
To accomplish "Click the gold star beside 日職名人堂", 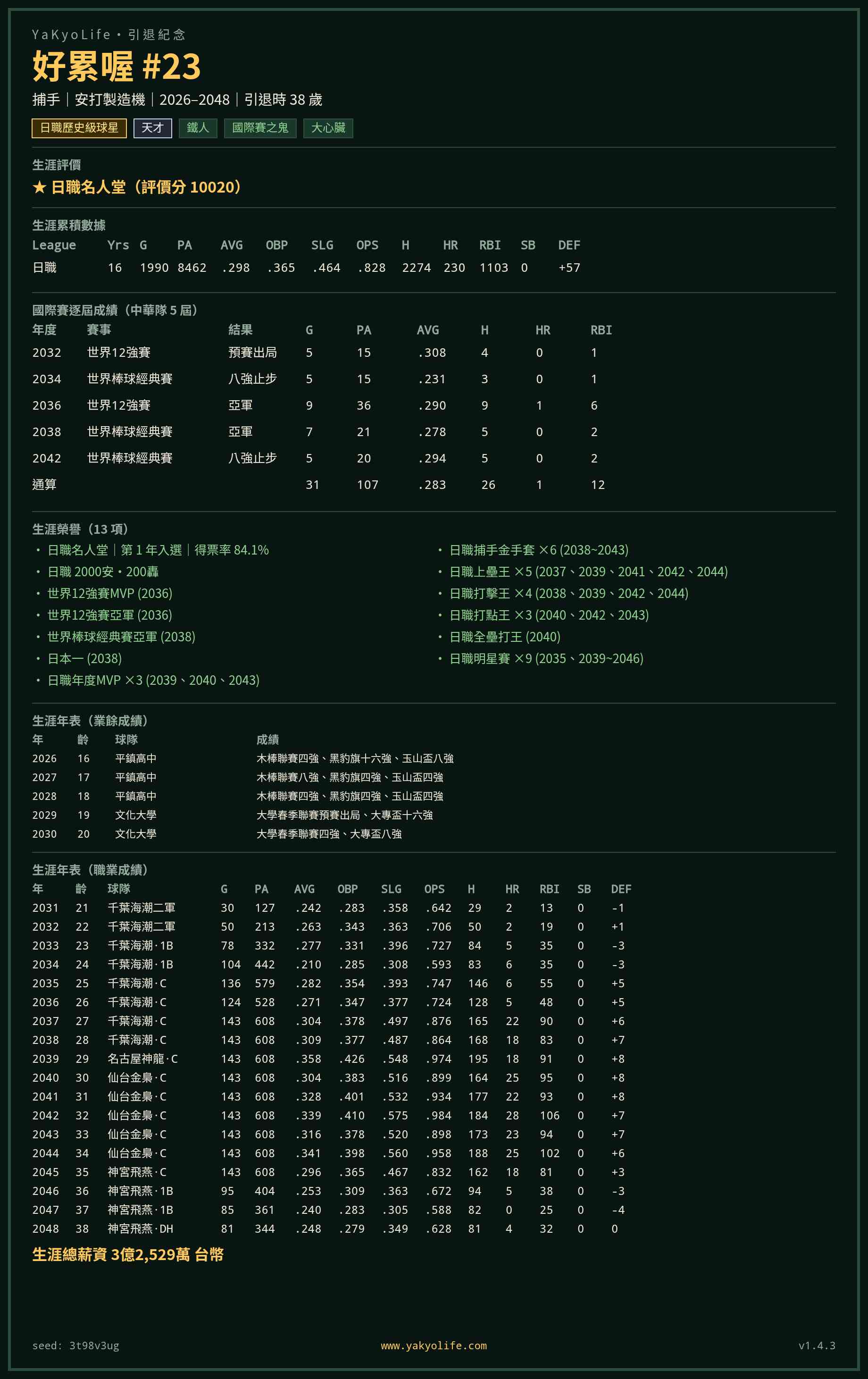I will (x=39, y=187).
